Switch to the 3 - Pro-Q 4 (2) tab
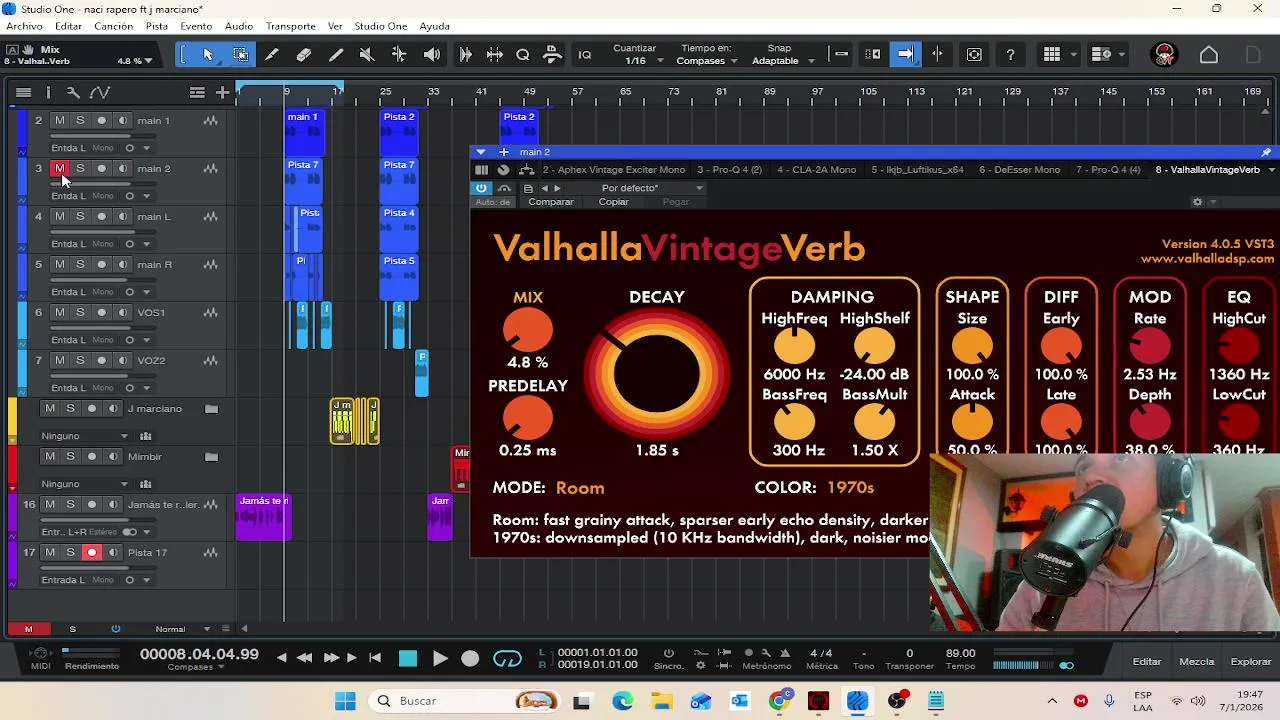This screenshot has height=720, width=1280. coord(729,170)
